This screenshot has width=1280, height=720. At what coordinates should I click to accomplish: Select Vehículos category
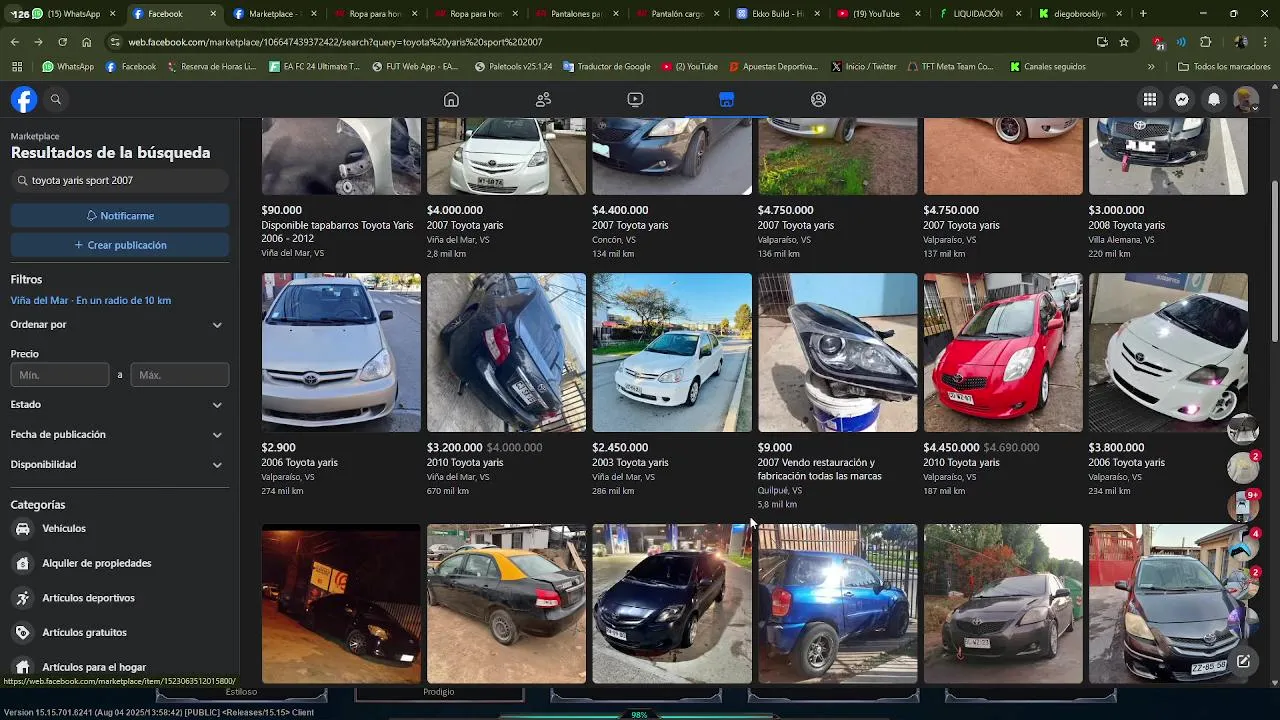(120, 528)
